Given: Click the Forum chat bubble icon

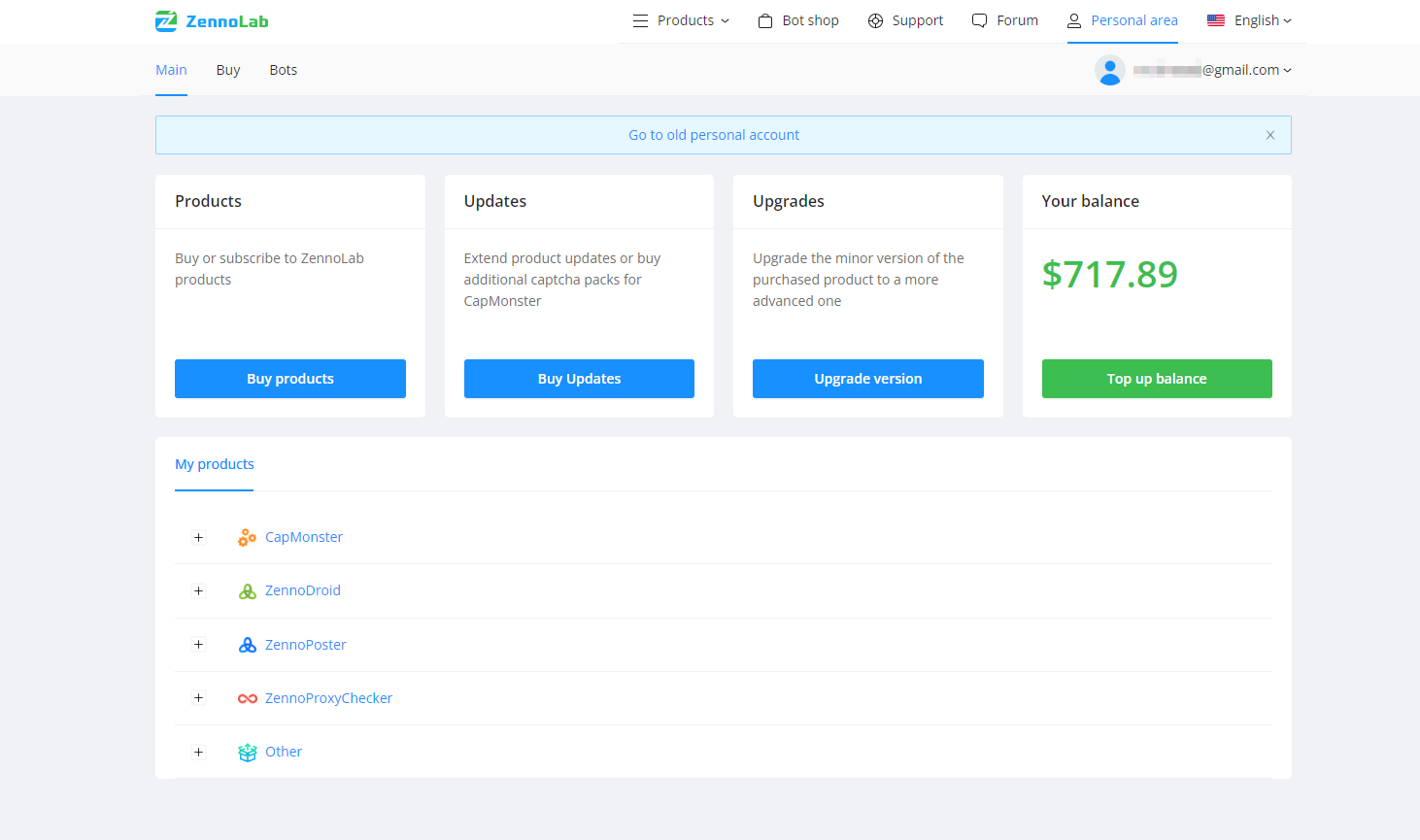Looking at the screenshot, I should [x=979, y=20].
